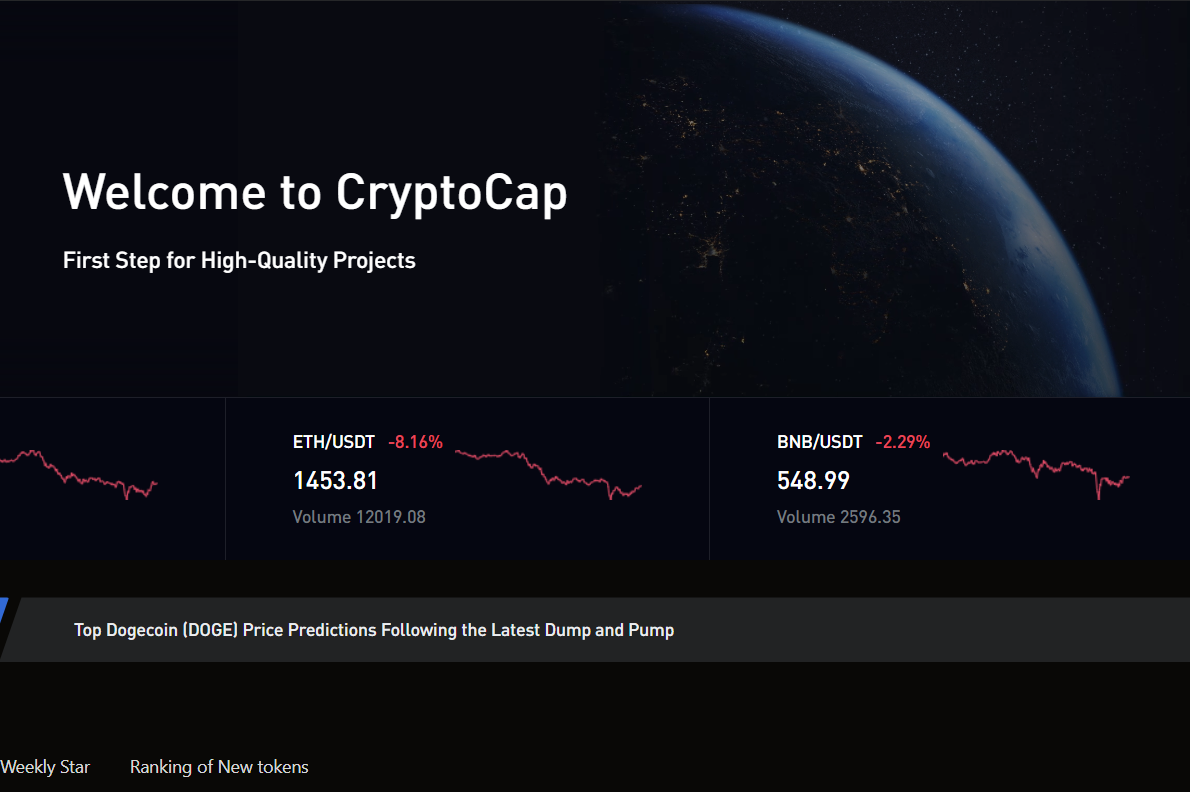1190x792 pixels.
Task: Open the Top Dogecoin price predictions headline
Action: 373,630
